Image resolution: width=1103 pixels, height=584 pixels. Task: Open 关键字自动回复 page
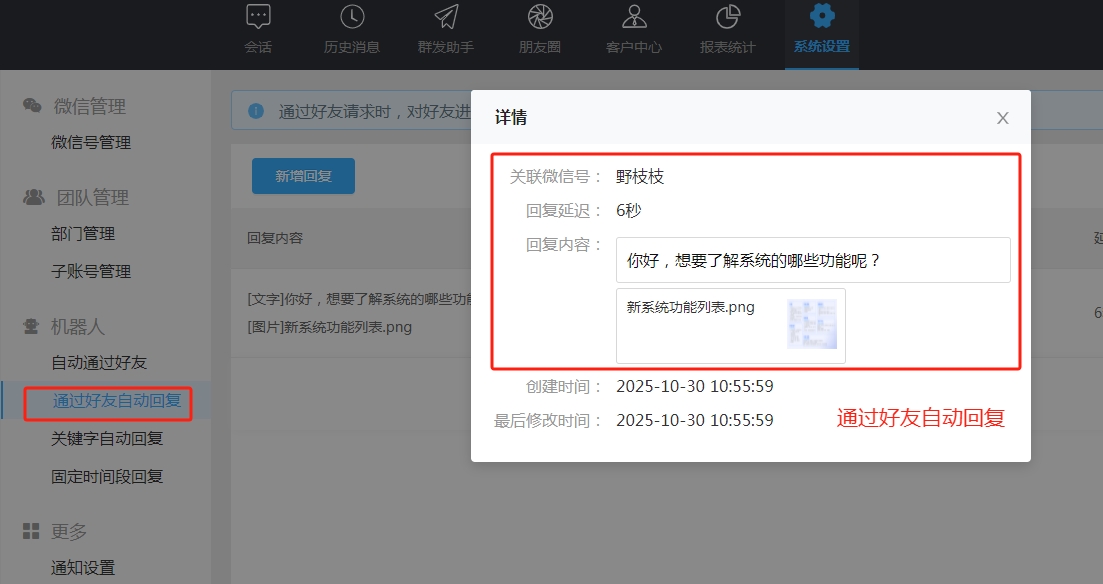click(x=107, y=439)
